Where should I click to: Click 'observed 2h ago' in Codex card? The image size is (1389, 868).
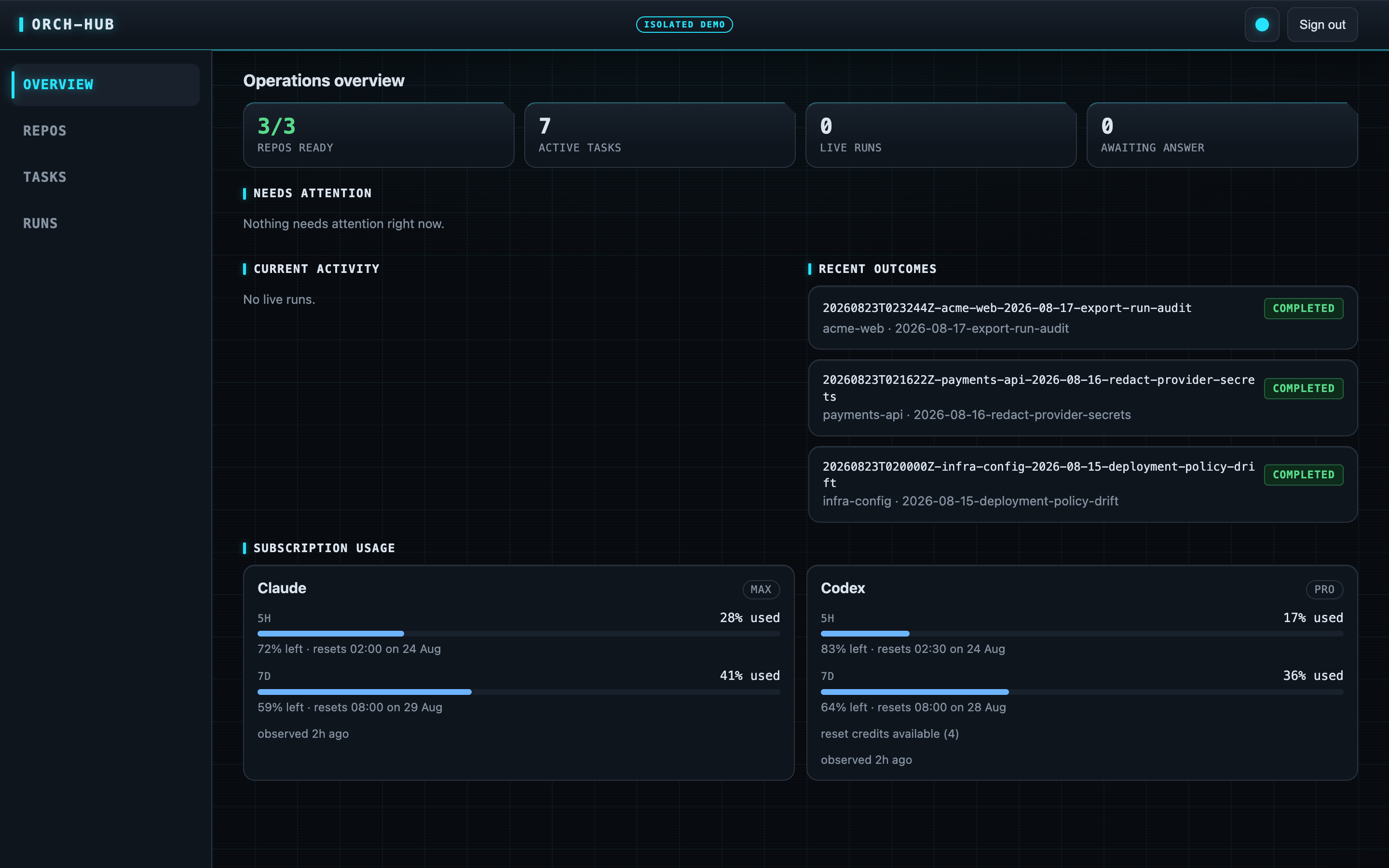(866, 759)
